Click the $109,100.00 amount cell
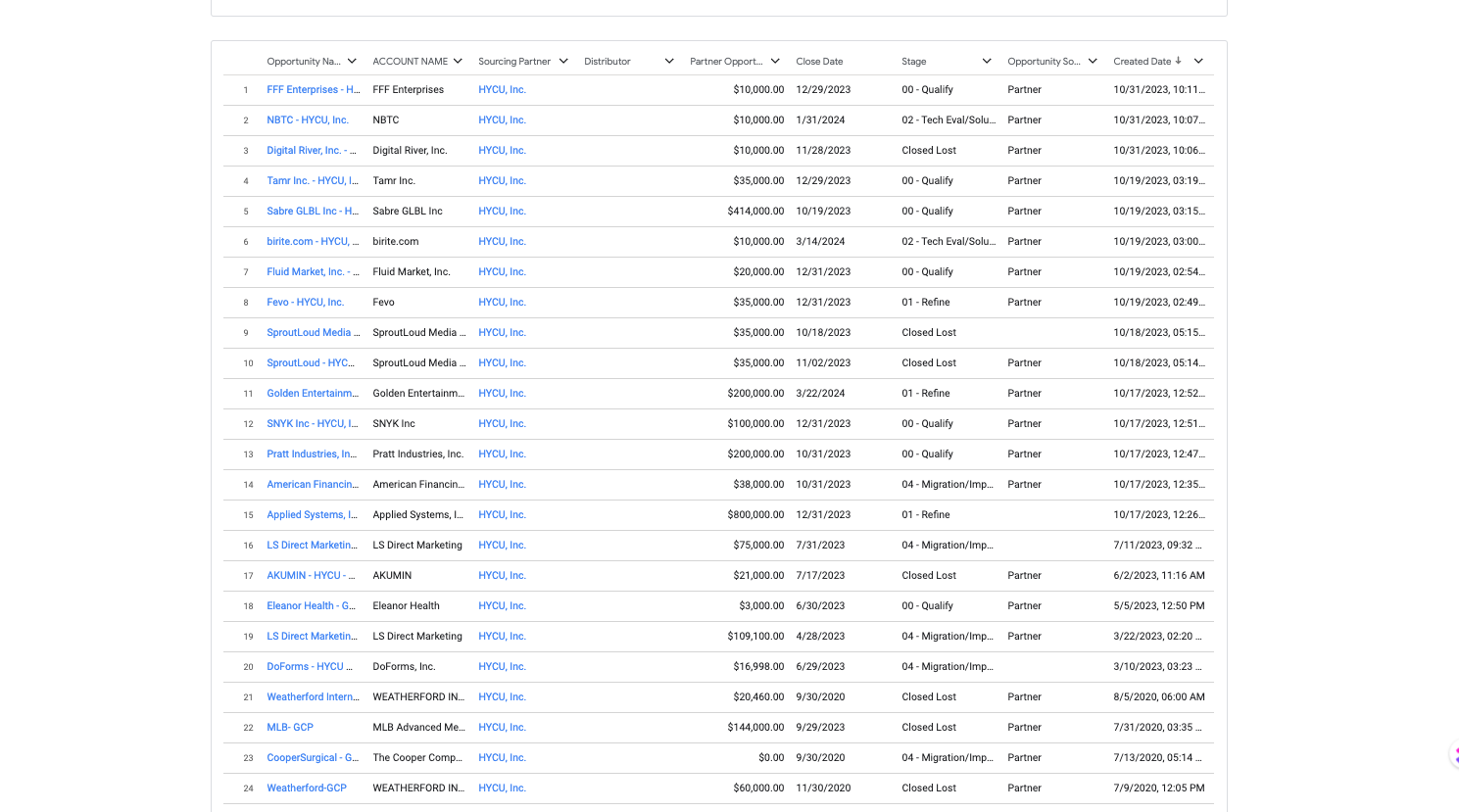 point(755,637)
